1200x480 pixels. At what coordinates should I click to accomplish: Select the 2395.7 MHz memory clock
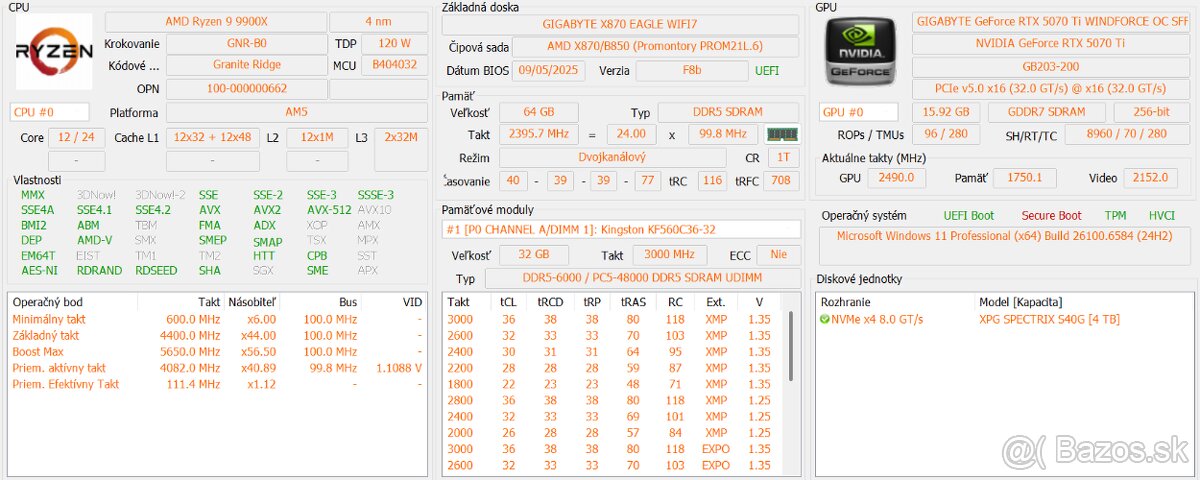540,134
